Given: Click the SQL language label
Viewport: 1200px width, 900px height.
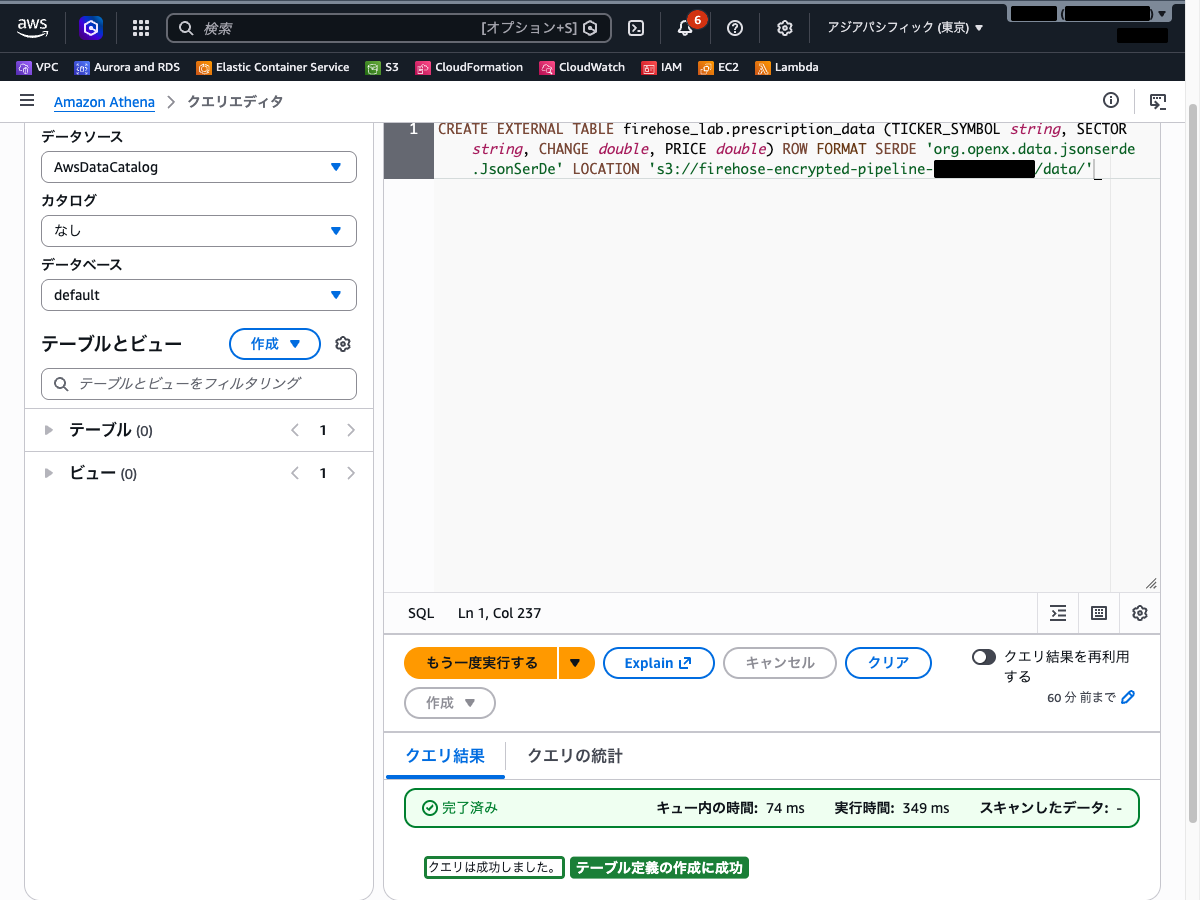Looking at the screenshot, I should (421, 613).
